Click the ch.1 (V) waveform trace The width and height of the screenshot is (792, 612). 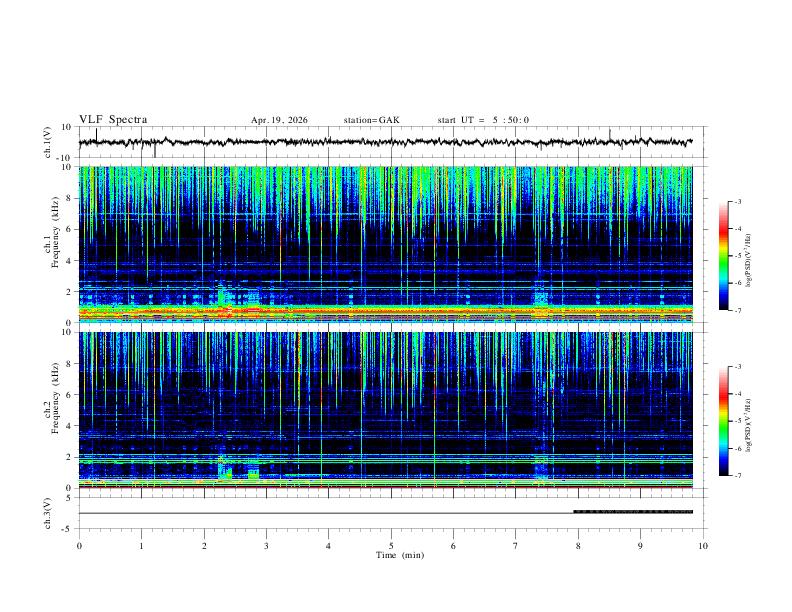tap(386, 142)
